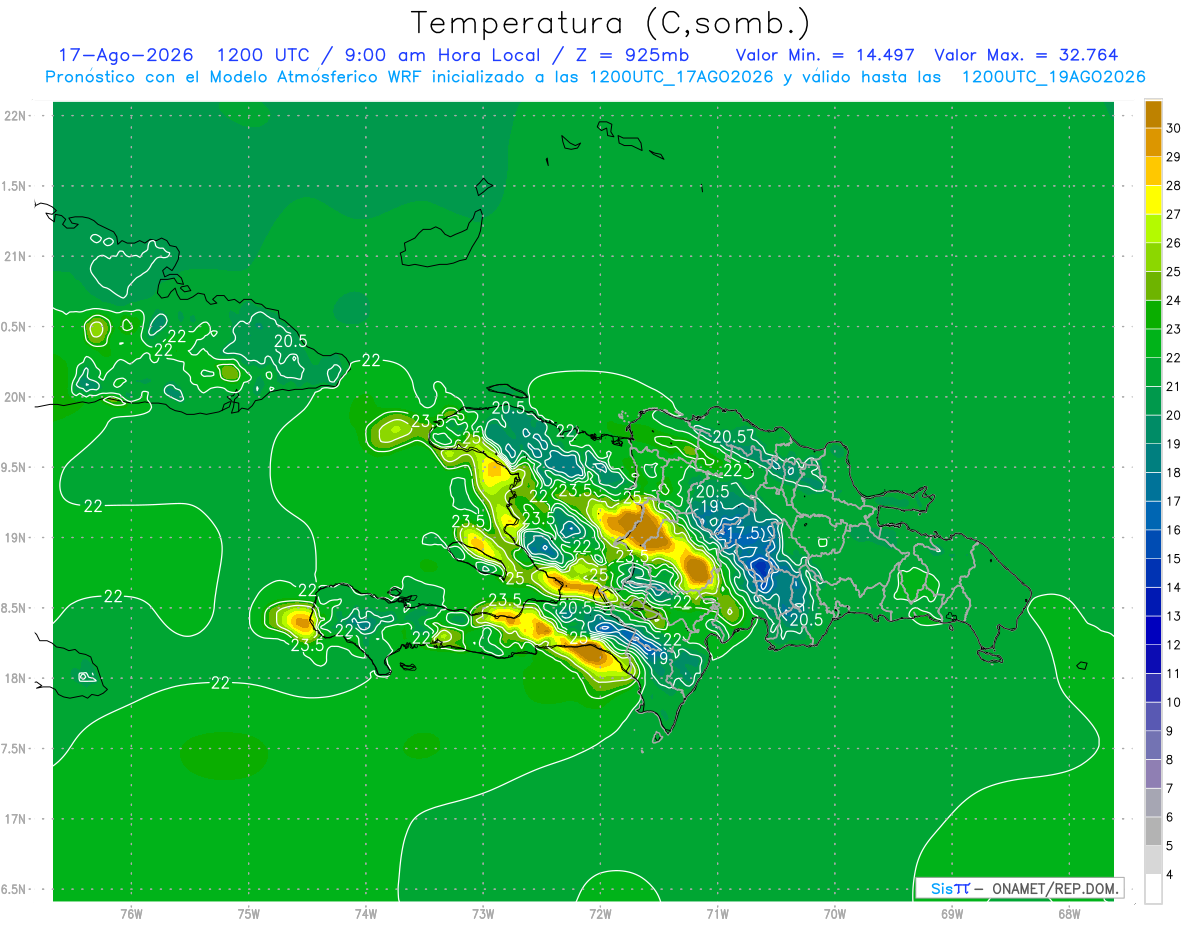Click the '18N' latitude axis label
Screen dimensions: 1200x927
15,678
